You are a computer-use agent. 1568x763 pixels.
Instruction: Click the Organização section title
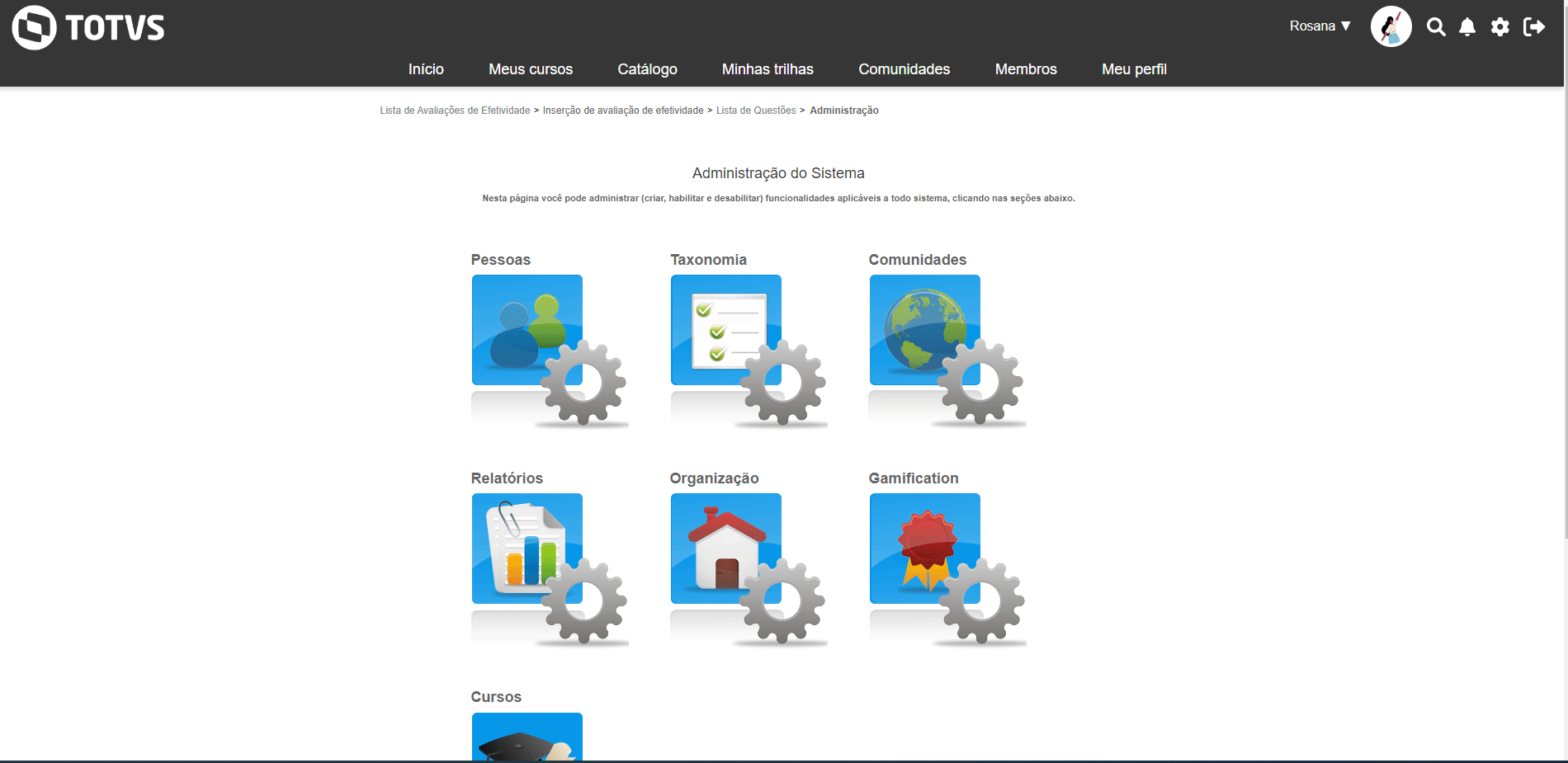[x=714, y=478]
